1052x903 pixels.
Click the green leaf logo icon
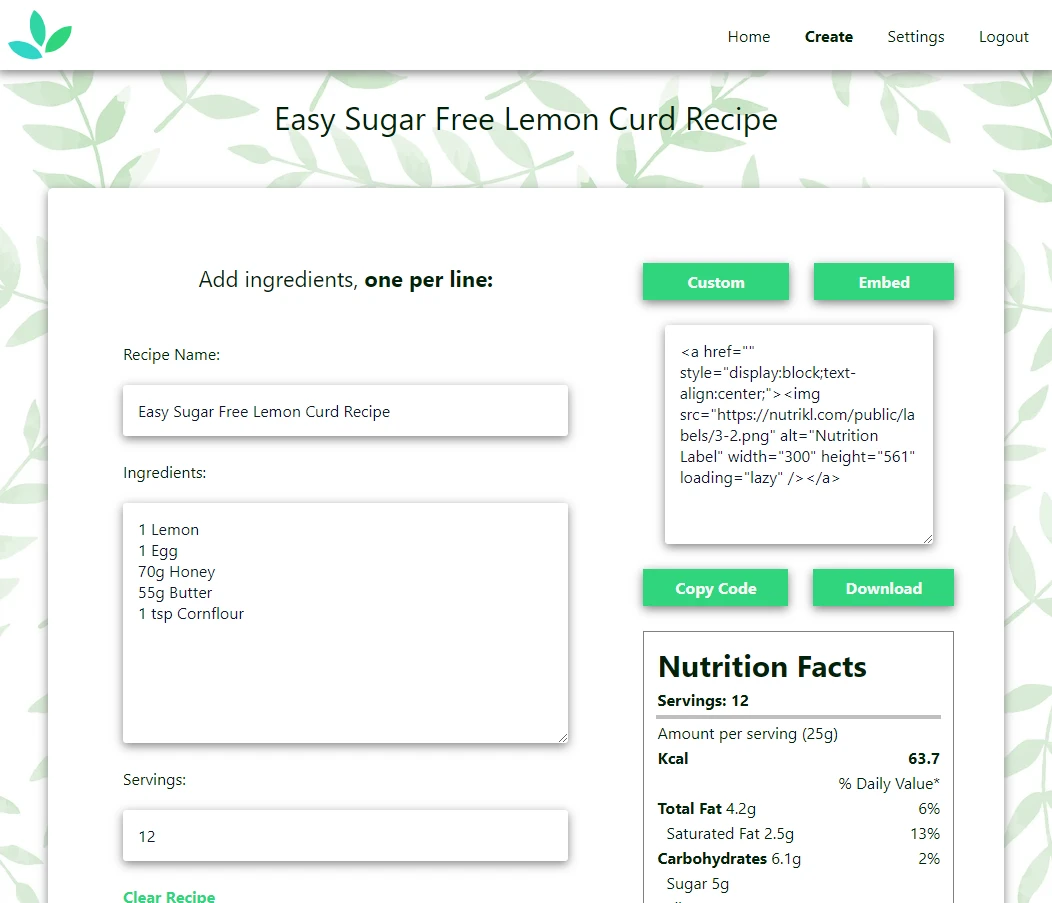point(40,35)
